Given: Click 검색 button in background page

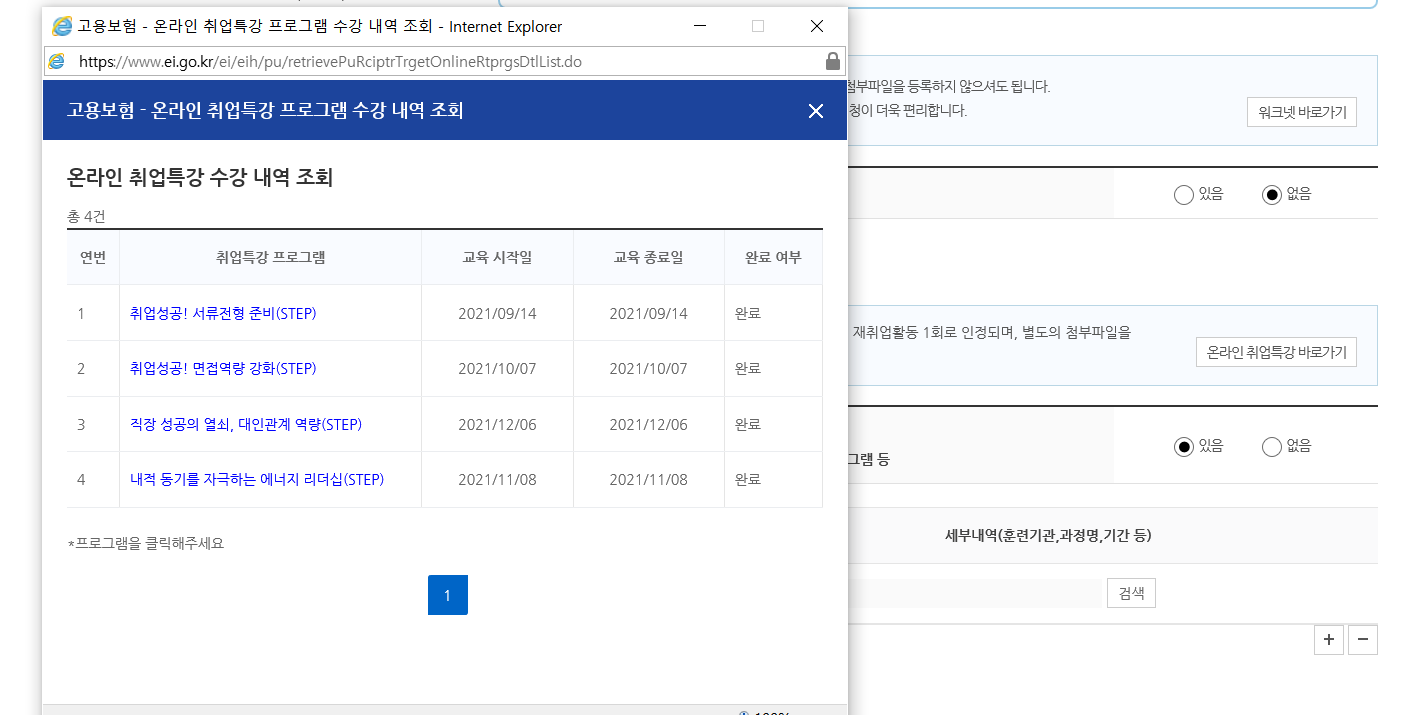Looking at the screenshot, I should pyautogui.click(x=1131, y=593).
